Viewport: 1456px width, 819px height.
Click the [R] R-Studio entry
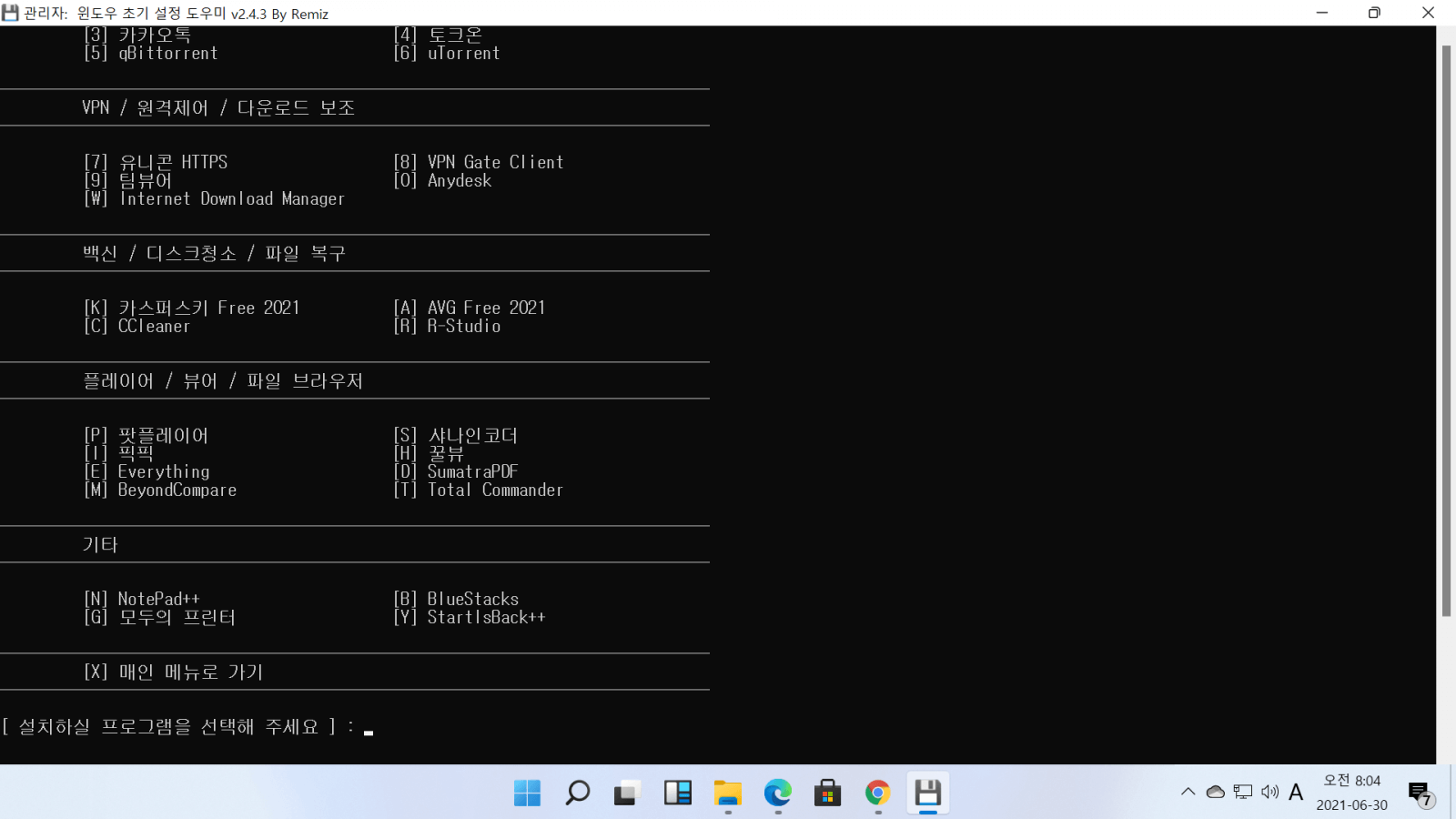[x=447, y=326]
